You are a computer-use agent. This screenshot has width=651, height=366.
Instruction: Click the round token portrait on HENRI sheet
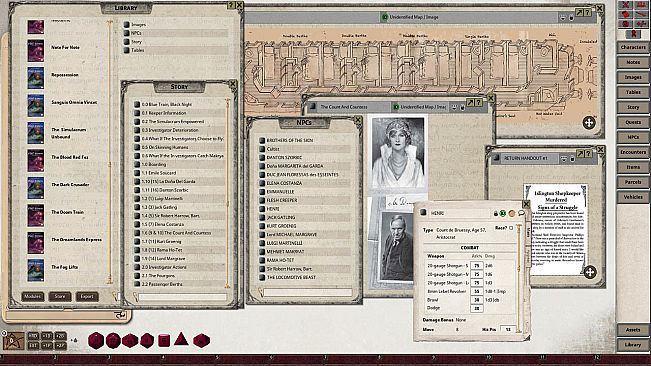pyautogui.click(x=512, y=213)
